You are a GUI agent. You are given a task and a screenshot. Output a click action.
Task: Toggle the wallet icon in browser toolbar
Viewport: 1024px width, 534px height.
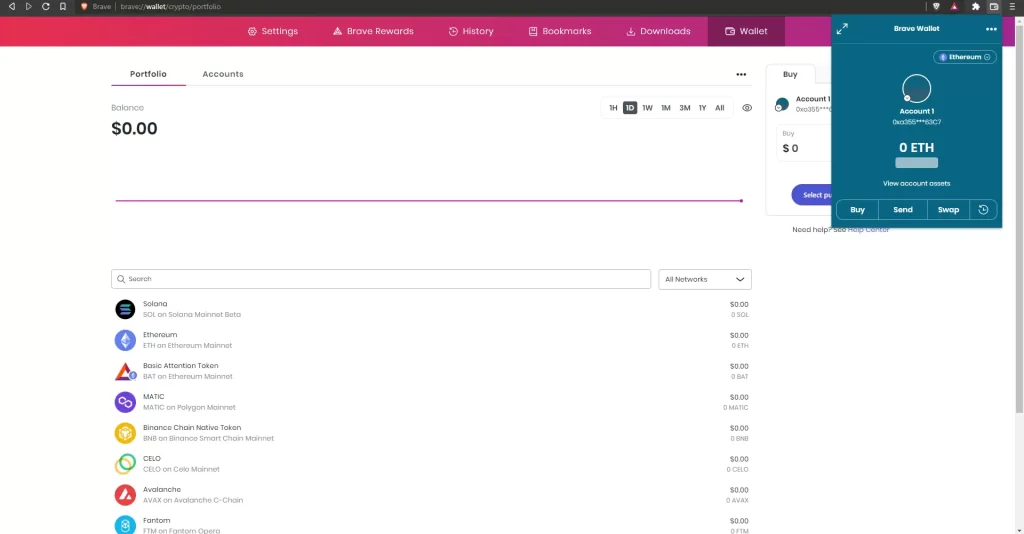994,7
